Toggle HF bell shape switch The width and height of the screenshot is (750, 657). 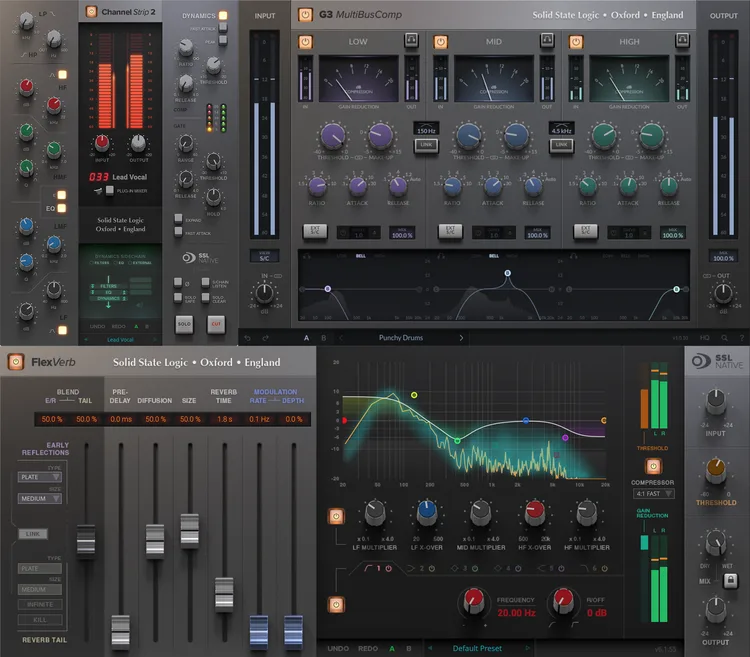62,75
